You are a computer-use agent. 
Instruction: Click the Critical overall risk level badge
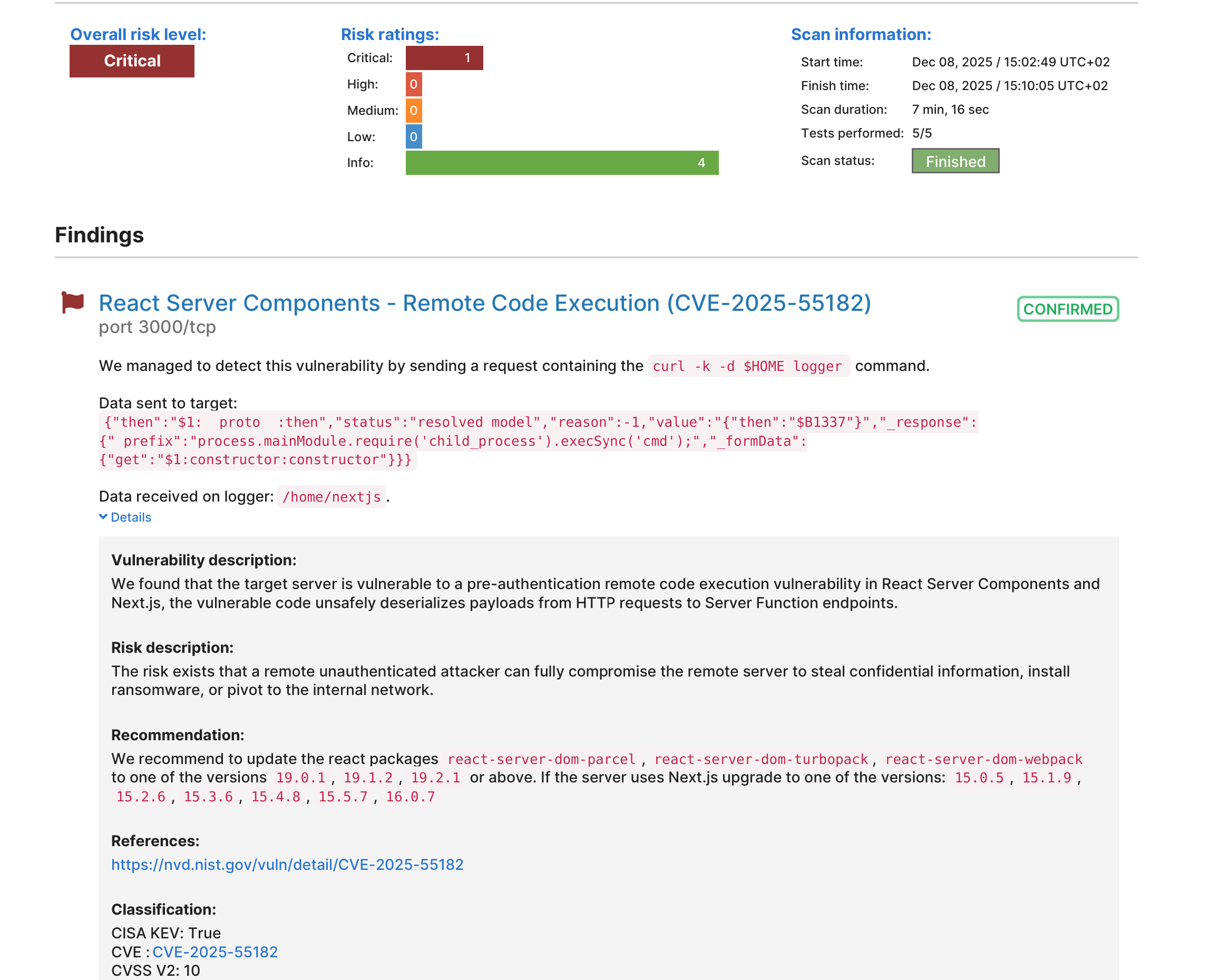coord(132,61)
